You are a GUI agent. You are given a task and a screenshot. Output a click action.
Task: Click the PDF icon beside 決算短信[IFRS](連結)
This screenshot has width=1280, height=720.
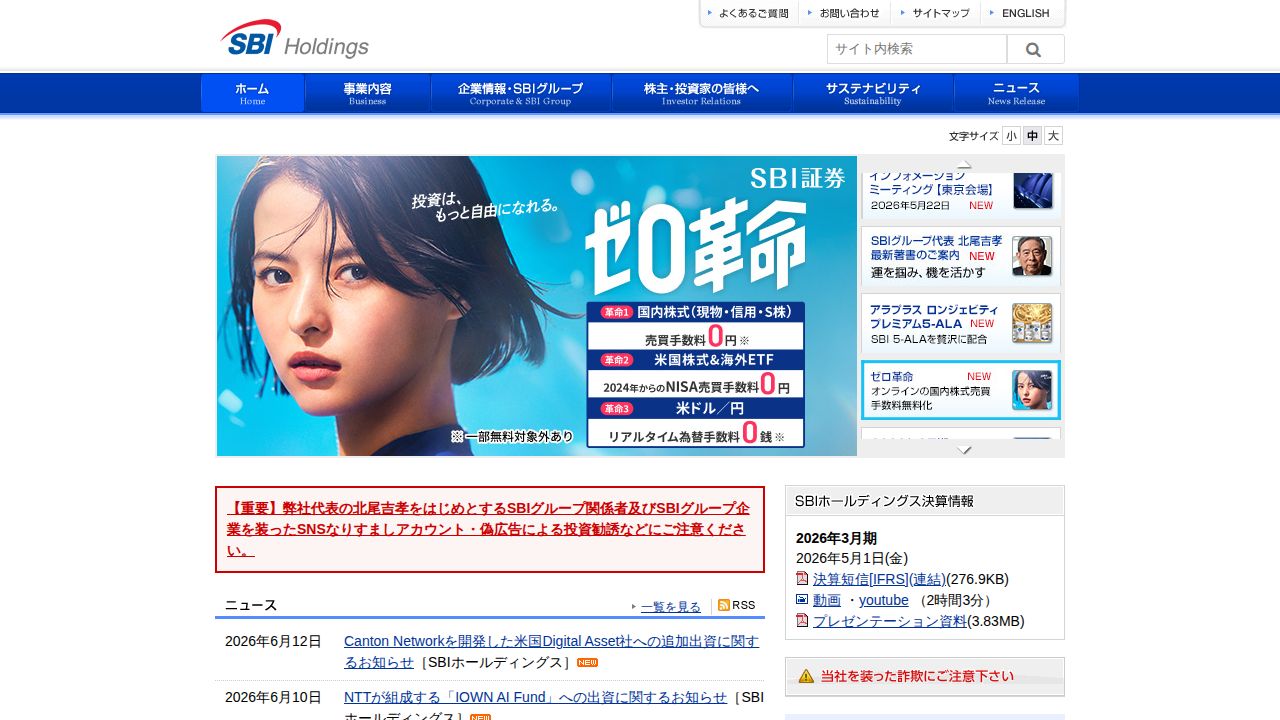(802, 578)
